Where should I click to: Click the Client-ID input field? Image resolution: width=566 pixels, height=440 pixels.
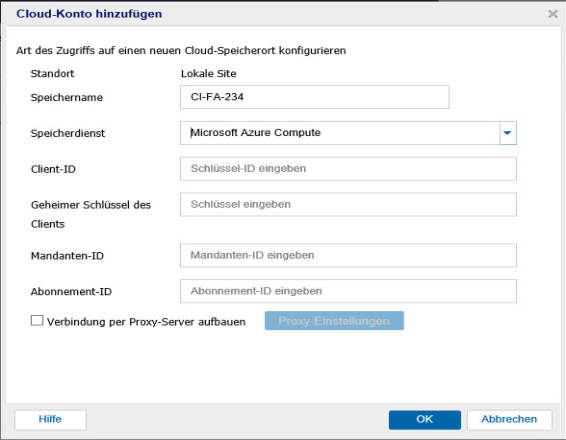(348, 169)
